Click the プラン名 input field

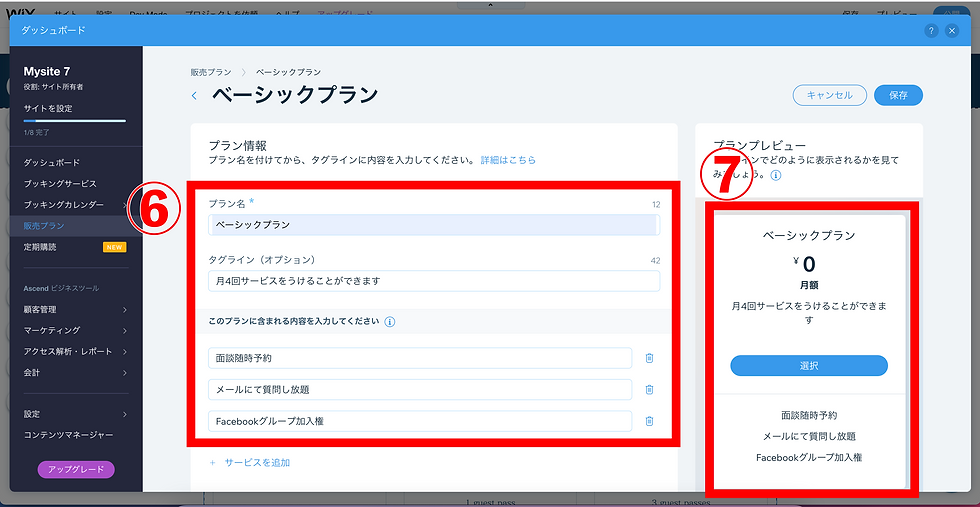(434, 225)
